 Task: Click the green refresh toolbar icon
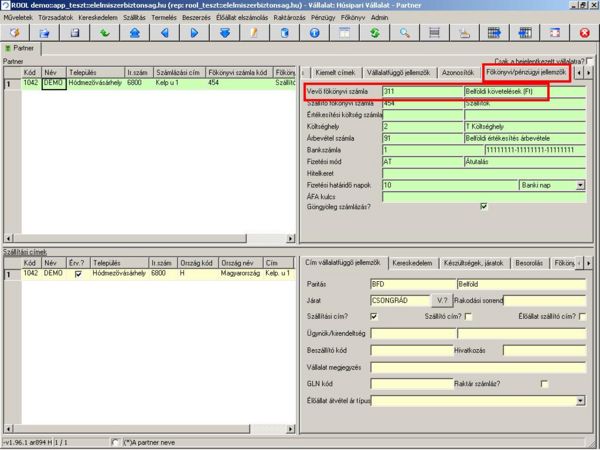pyautogui.click(x=374, y=33)
